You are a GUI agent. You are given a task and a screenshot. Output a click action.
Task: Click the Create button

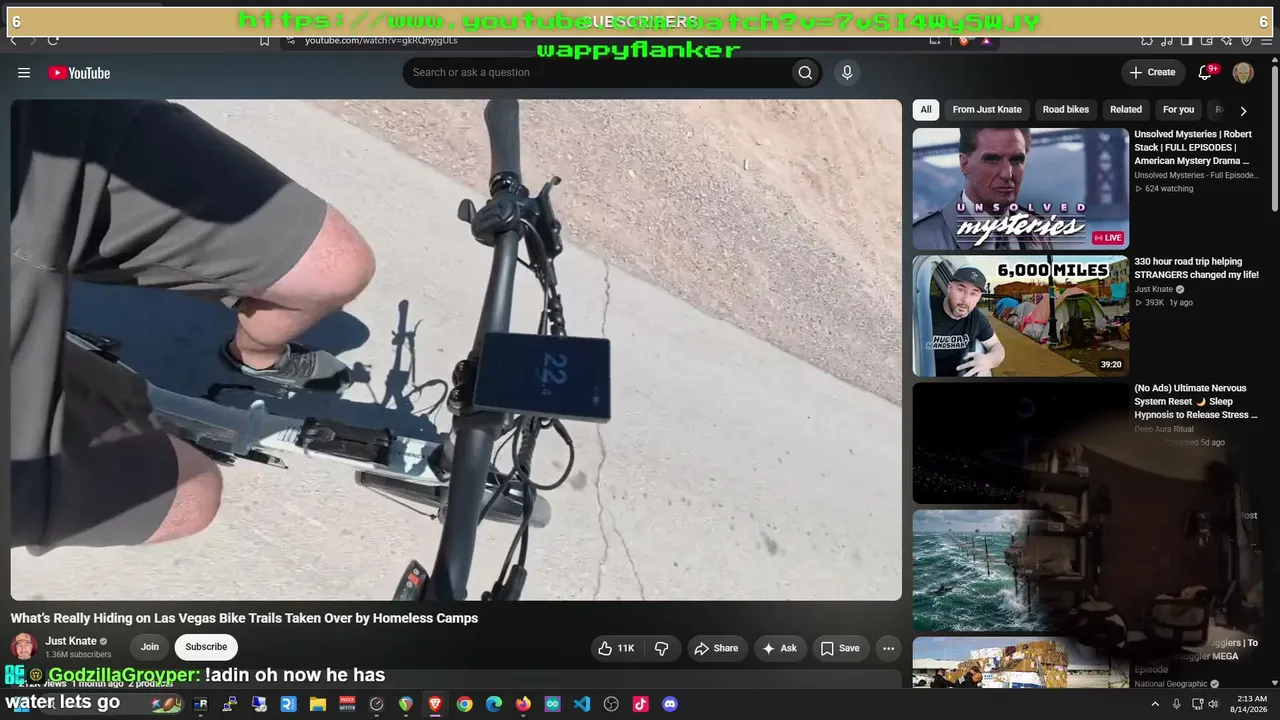coord(1152,72)
